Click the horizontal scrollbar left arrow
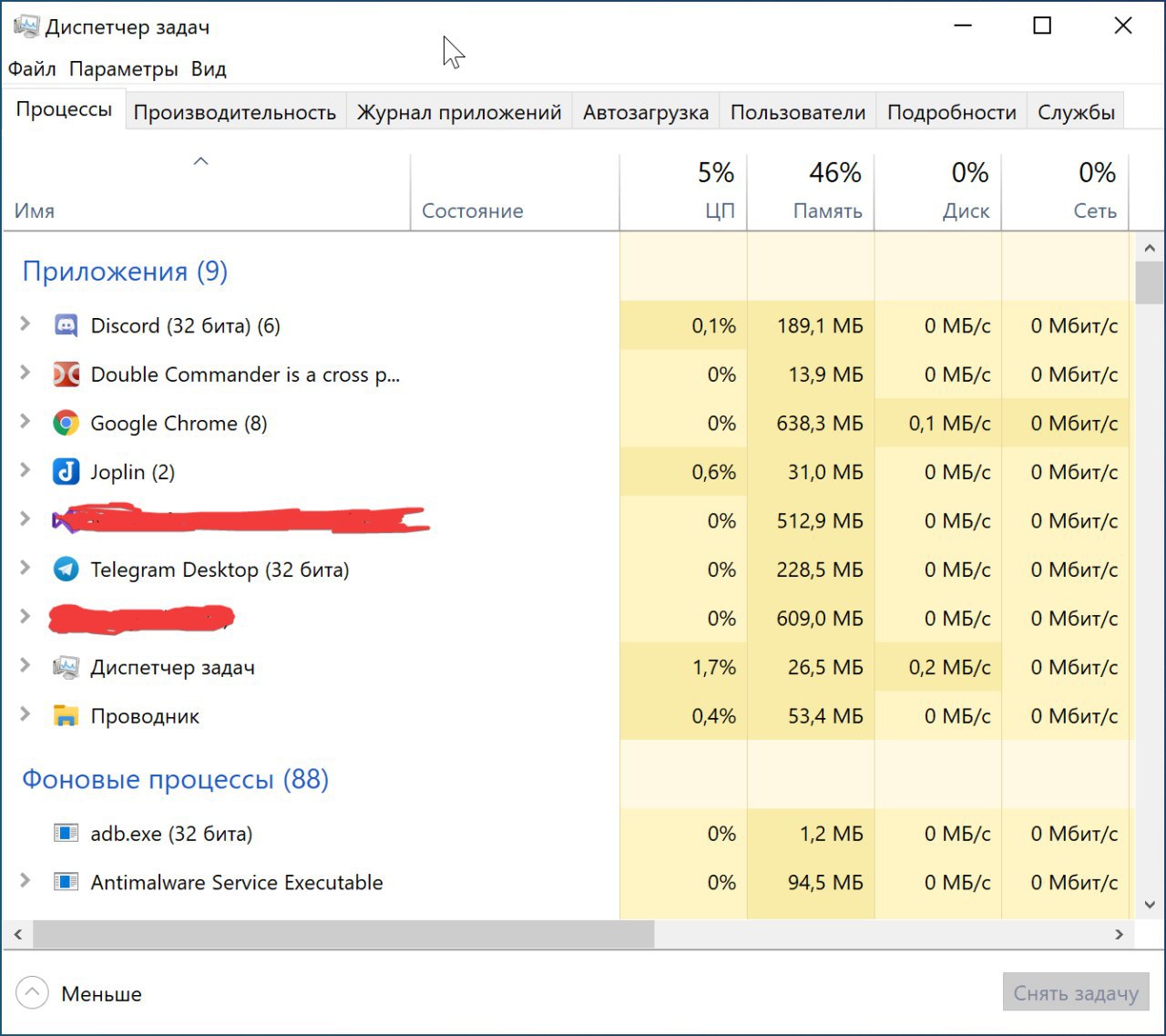Screen dimensions: 1166x1036 pos(17,934)
